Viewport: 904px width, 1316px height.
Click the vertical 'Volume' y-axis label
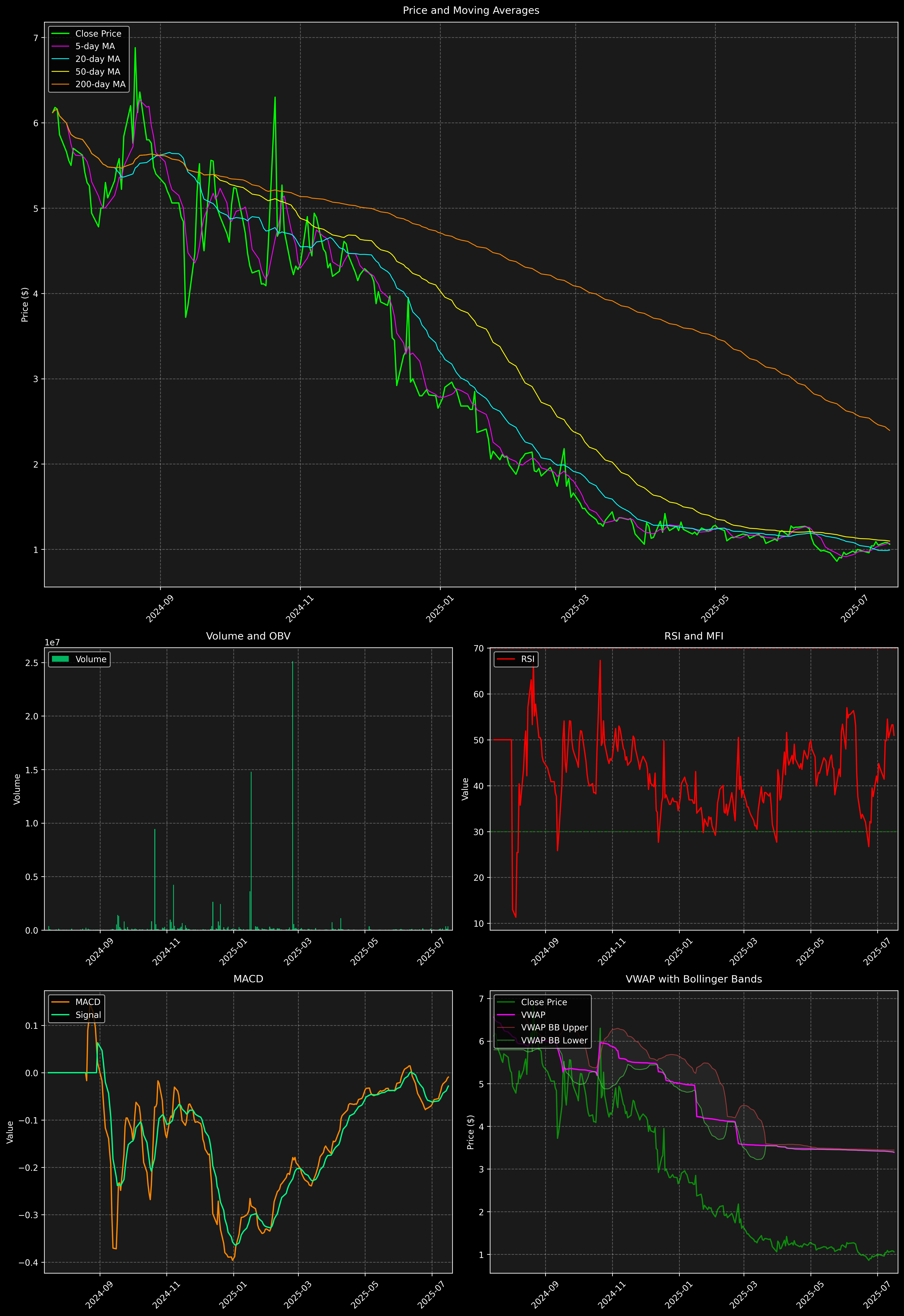[17, 789]
